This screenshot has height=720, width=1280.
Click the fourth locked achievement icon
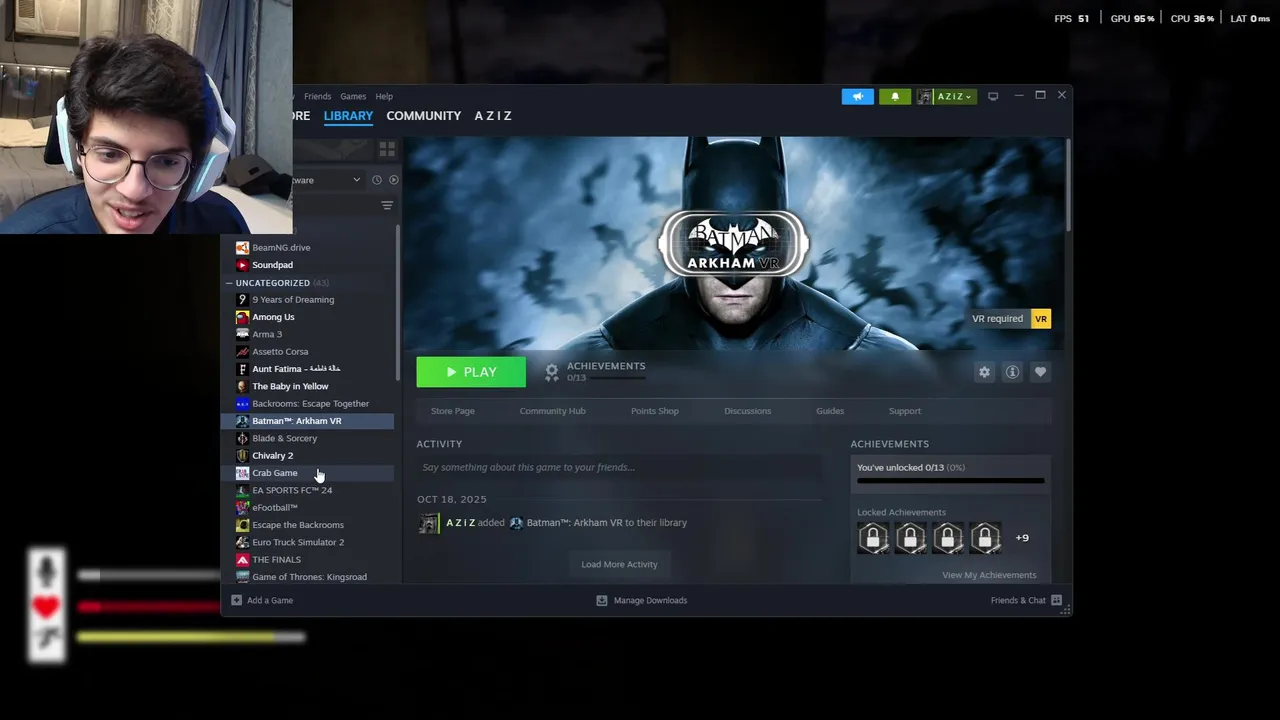click(985, 538)
